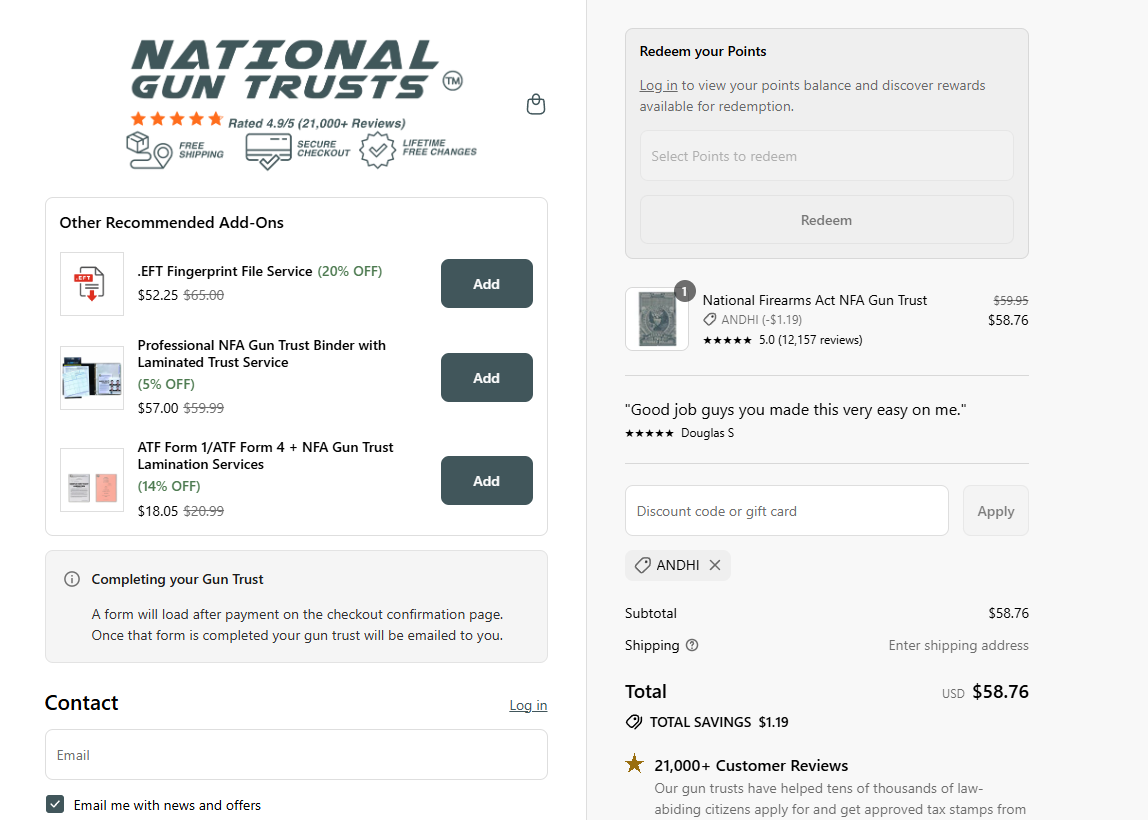Image resolution: width=1148 pixels, height=820 pixels.
Task: Click the Total Savings tag icon
Action: click(x=634, y=722)
